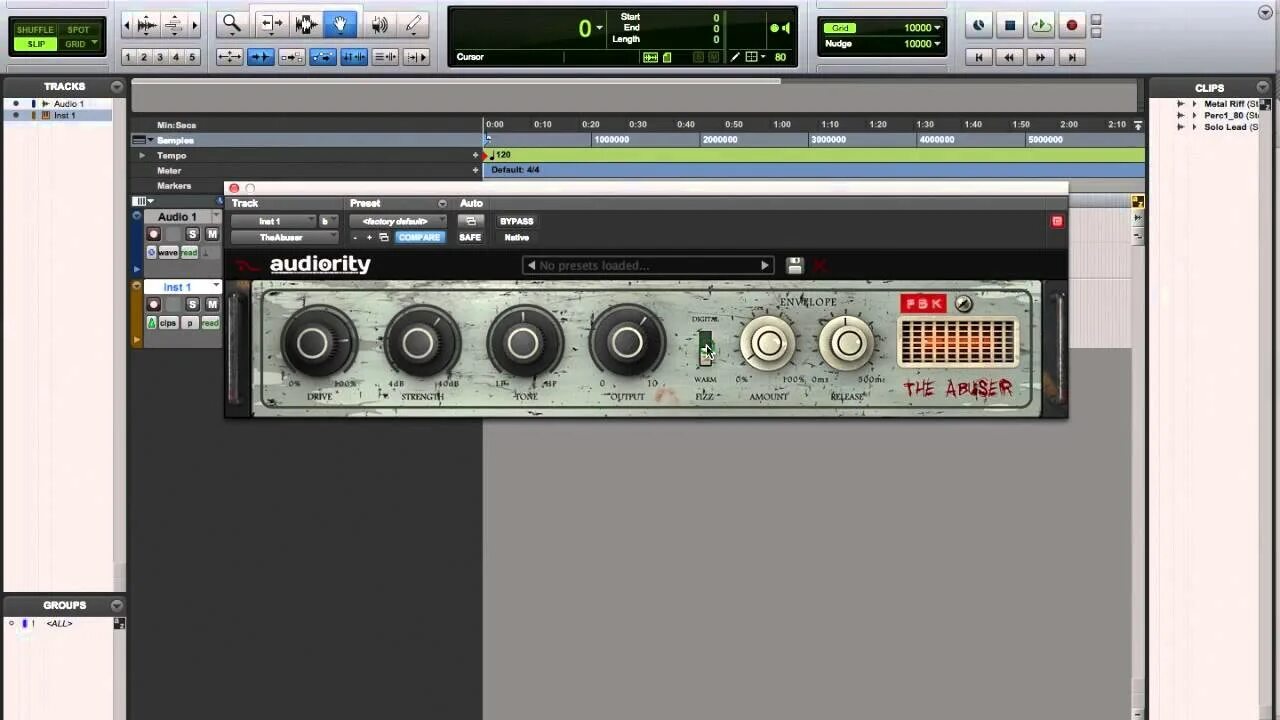Click the SAFE automation button

pyautogui.click(x=470, y=237)
